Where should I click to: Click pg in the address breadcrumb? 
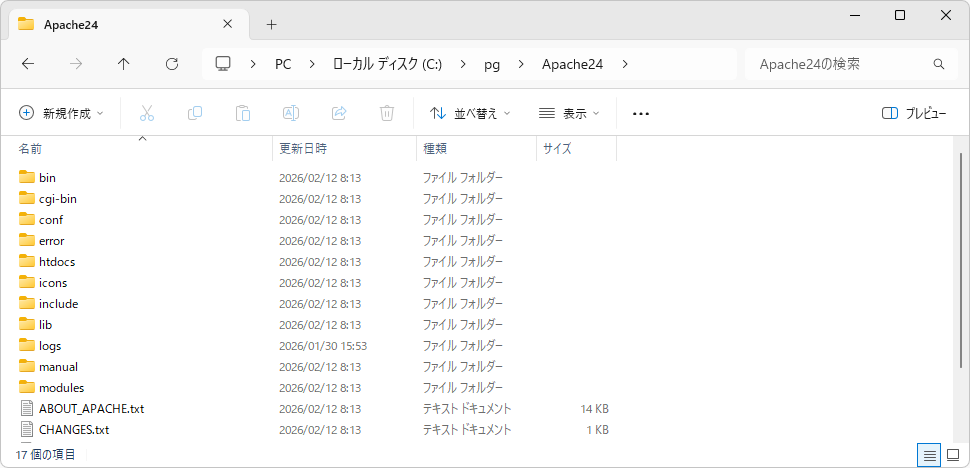coord(492,64)
